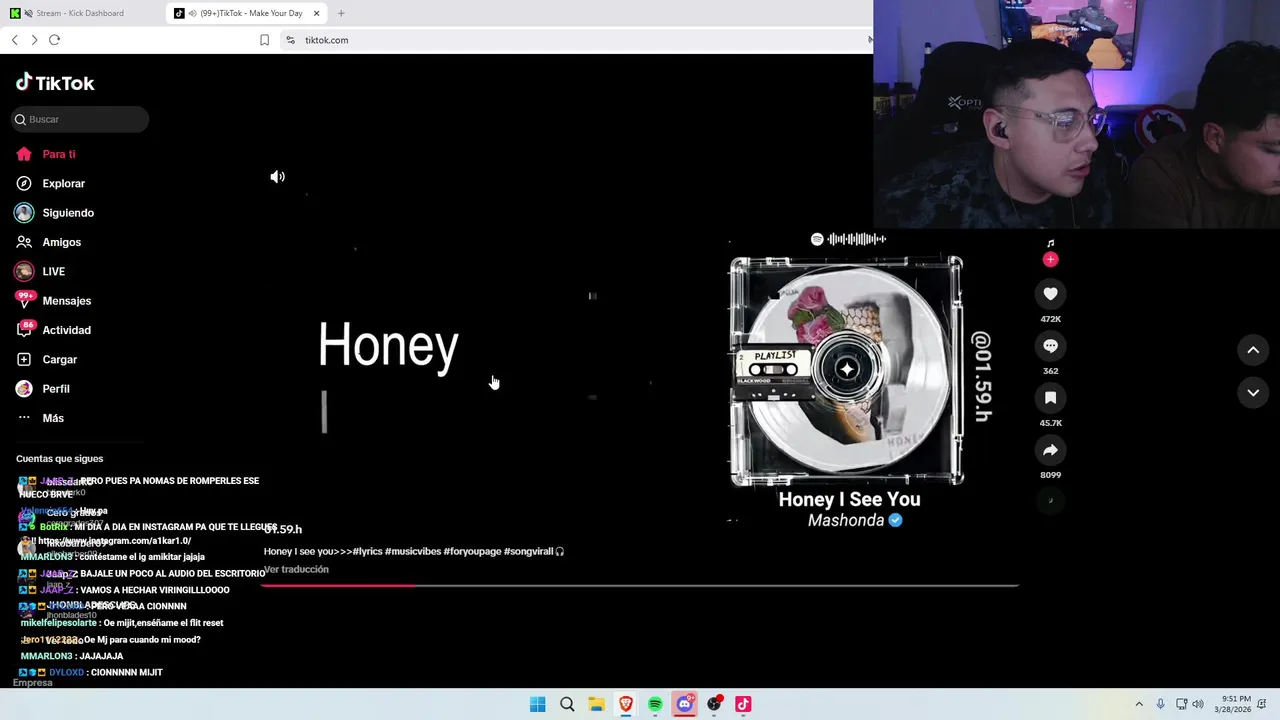Open Windows taskbar search
Screen dimensions: 1280x720
point(567,704)
